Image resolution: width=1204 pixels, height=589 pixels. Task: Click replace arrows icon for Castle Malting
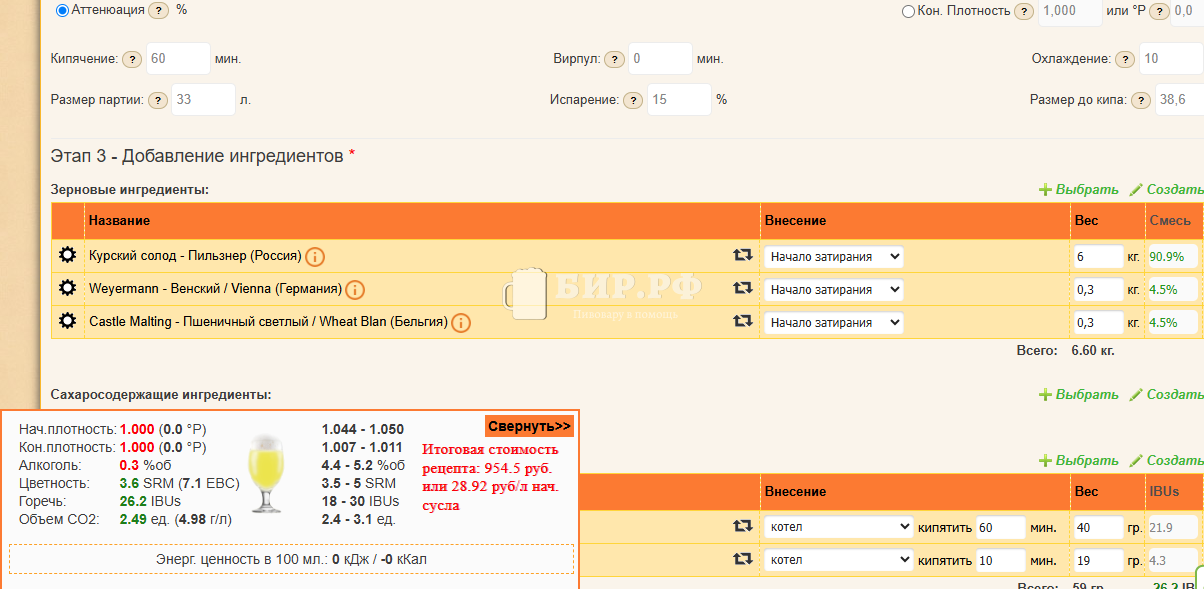pyautogui.click(x=742, y=321)
